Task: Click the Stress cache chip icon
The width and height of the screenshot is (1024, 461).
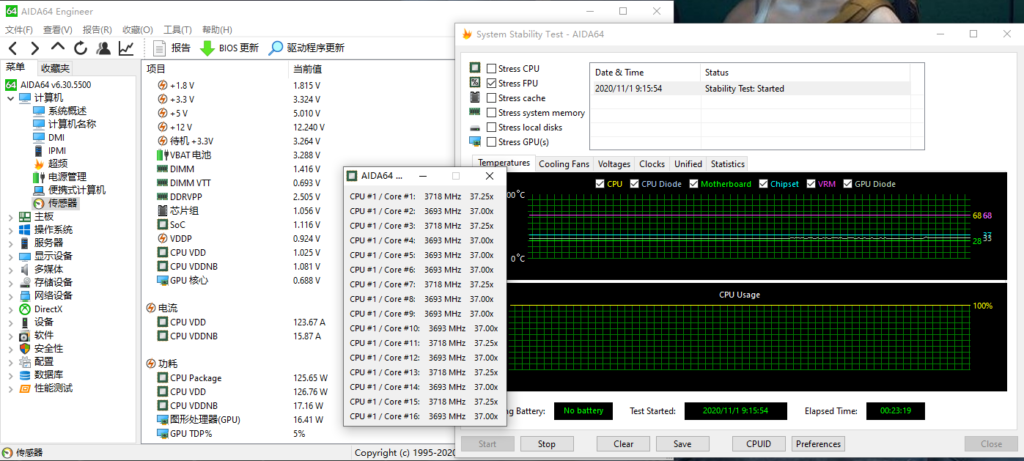Action: pos(475,98)
